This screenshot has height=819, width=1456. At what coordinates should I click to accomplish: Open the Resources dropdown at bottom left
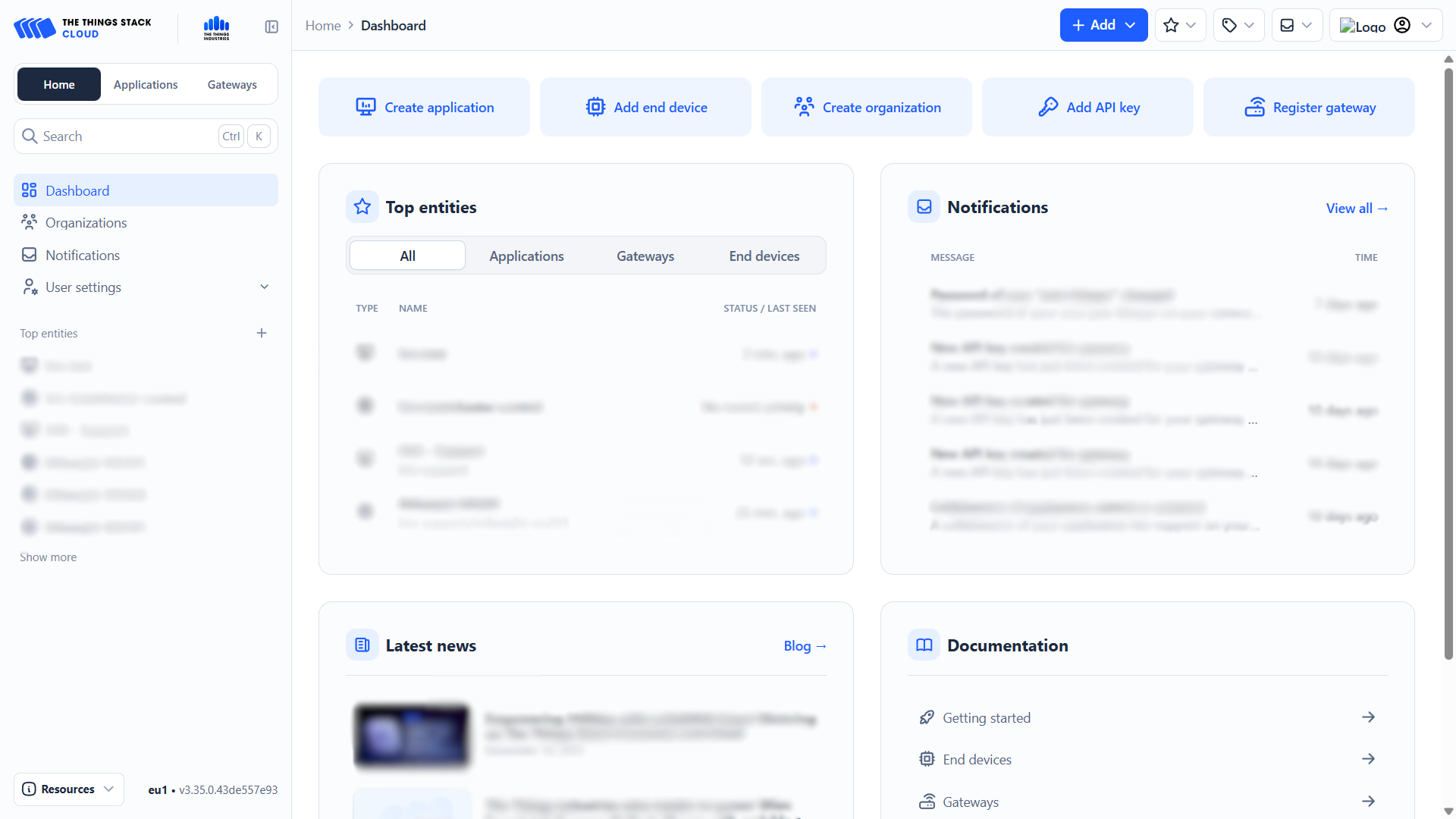coord(69,789)
